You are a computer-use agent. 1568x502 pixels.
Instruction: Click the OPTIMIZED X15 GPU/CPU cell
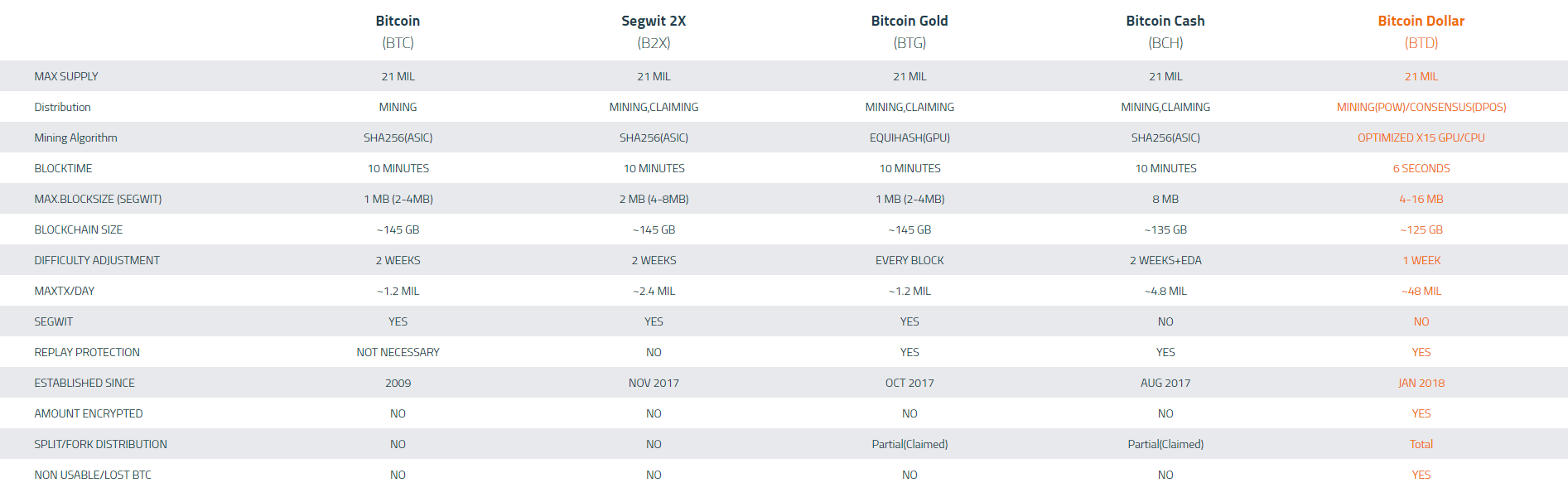click(1421, 138)
